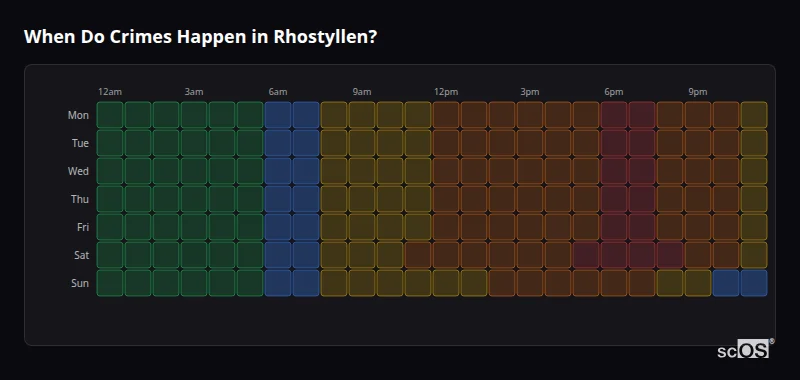The image size is (800, 380).
Task: Click the 12am hour label
Action: (x=110, y=92)
